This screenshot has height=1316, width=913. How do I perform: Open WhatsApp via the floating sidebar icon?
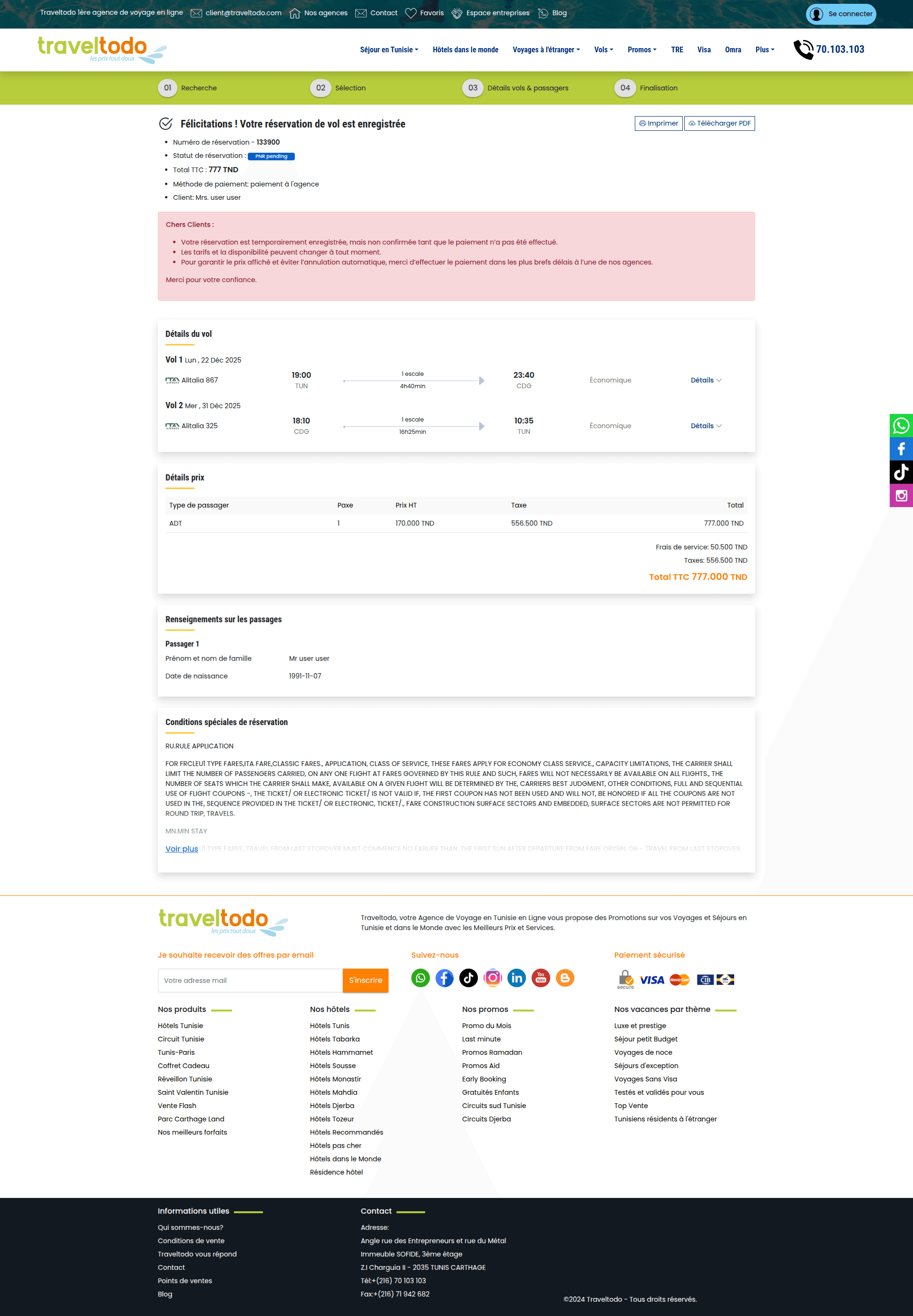coord(901,425)
